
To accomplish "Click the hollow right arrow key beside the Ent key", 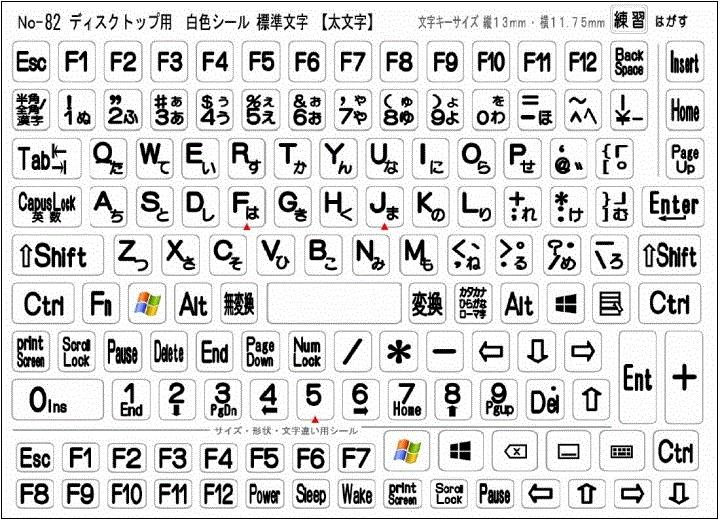I will pyautogui.click(x=583, y=352).
